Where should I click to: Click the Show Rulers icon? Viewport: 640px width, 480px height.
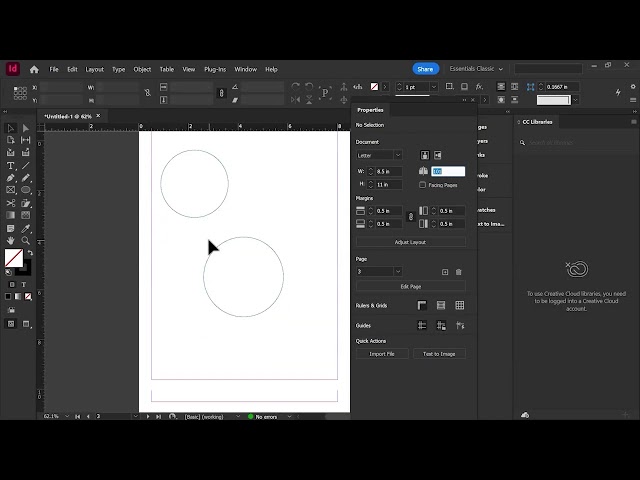(422, 305)
